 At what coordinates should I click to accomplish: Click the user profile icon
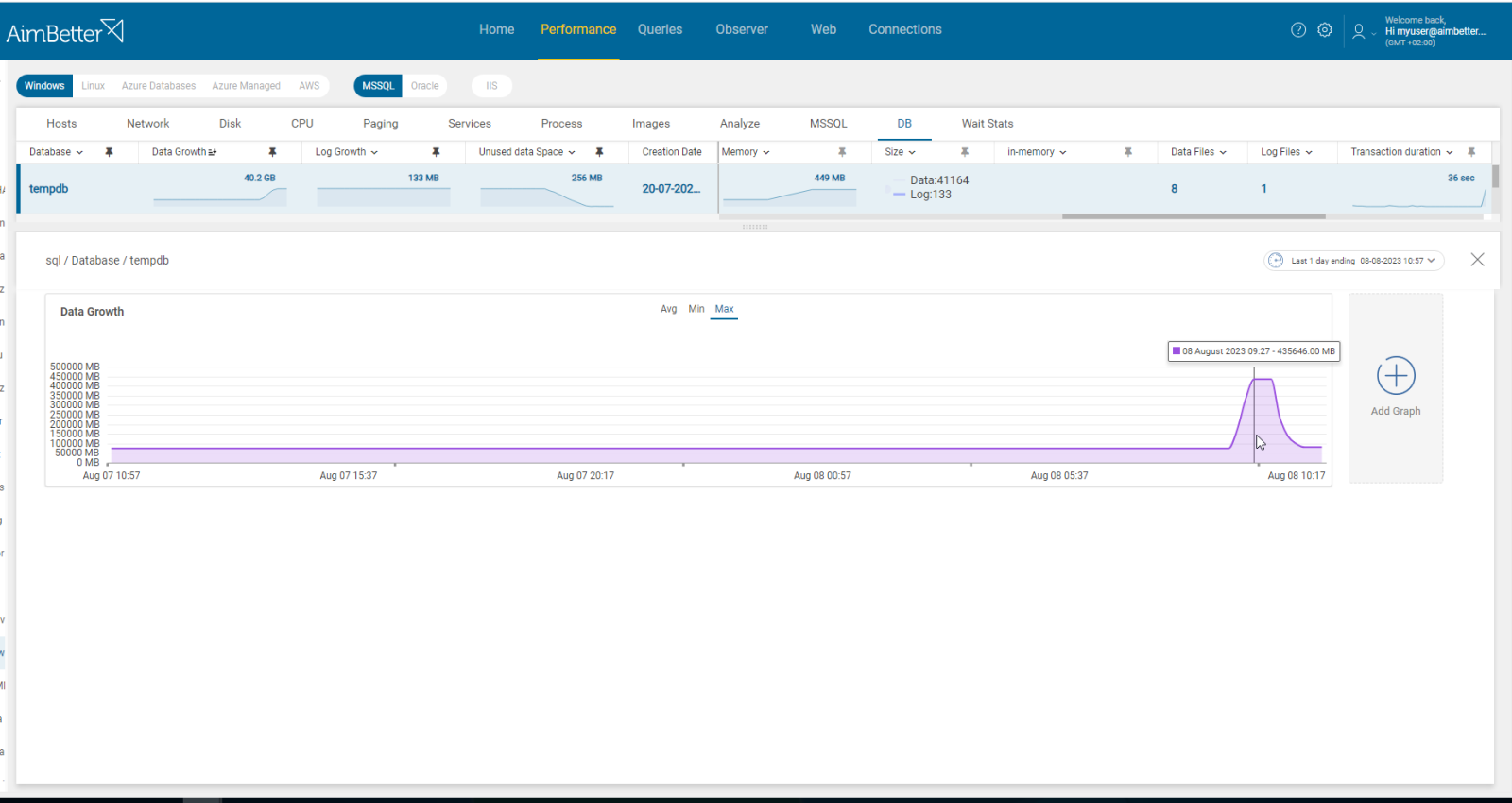(1358, 31)
